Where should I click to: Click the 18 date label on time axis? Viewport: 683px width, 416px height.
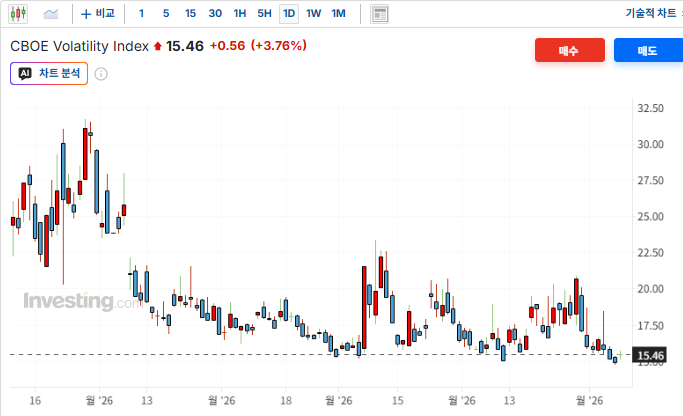[x=286, y=400]
